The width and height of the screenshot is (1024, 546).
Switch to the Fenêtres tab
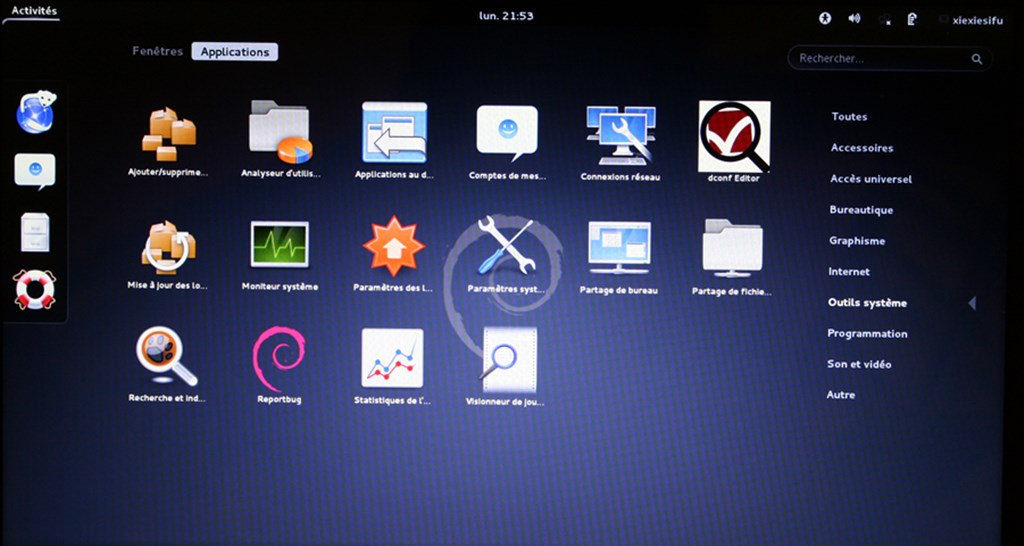(x=158, y=51)
